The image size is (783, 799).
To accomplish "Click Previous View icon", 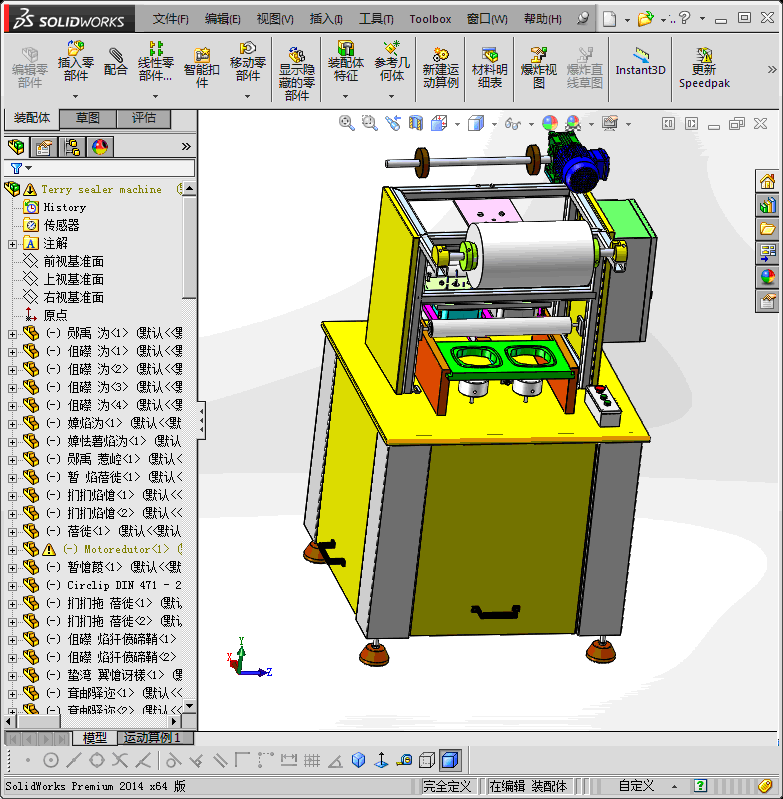I will pos(393,123).
